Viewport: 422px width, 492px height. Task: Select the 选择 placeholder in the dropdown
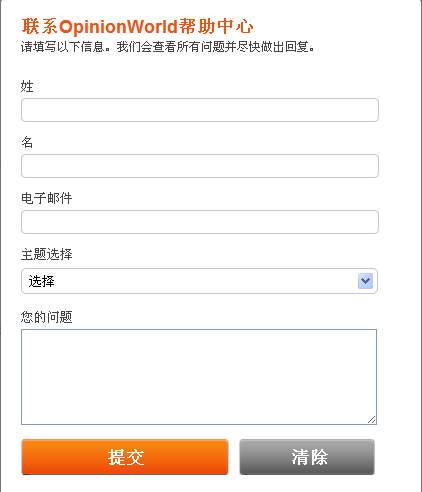41,281
